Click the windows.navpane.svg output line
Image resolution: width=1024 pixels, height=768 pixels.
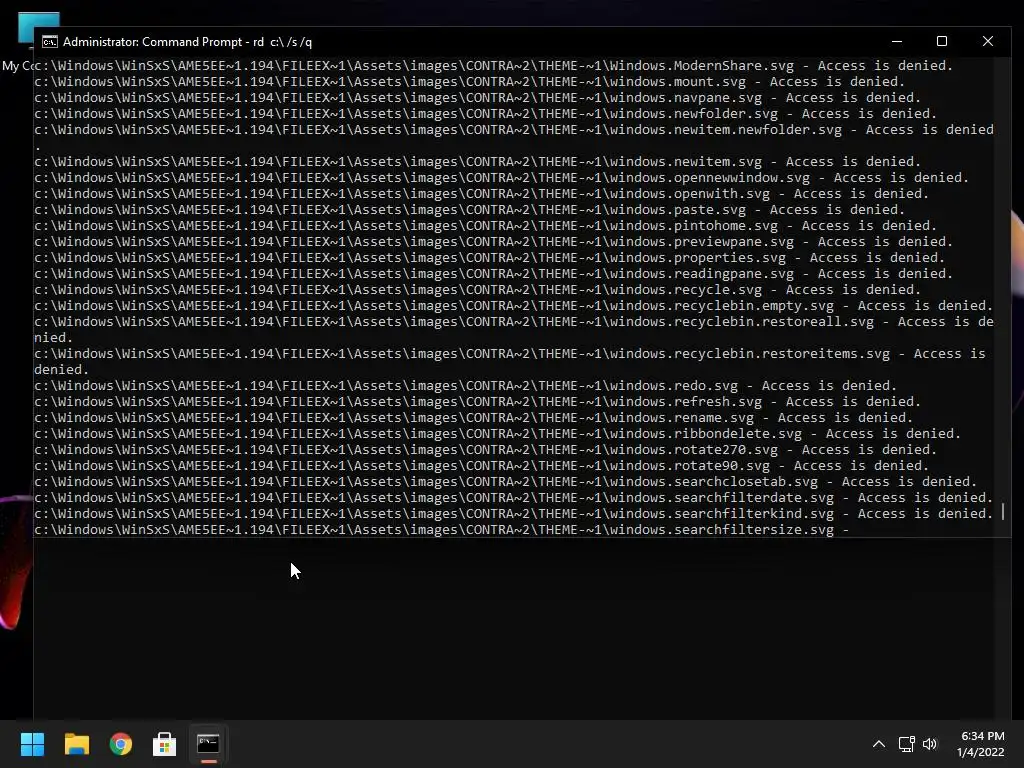tap(477, 97)
